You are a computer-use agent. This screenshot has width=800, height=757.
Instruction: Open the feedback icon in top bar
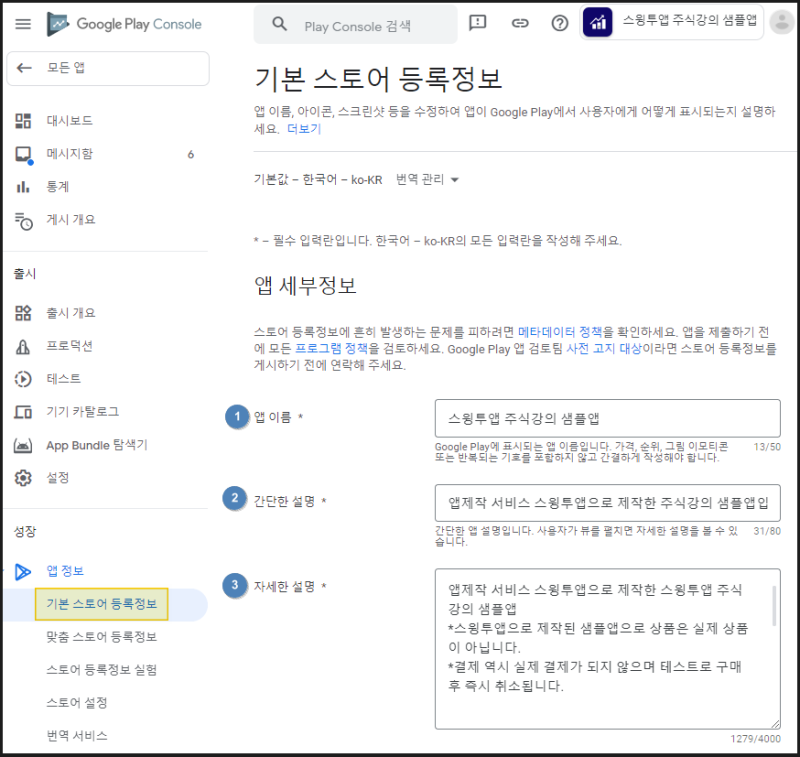pos(478,23)
